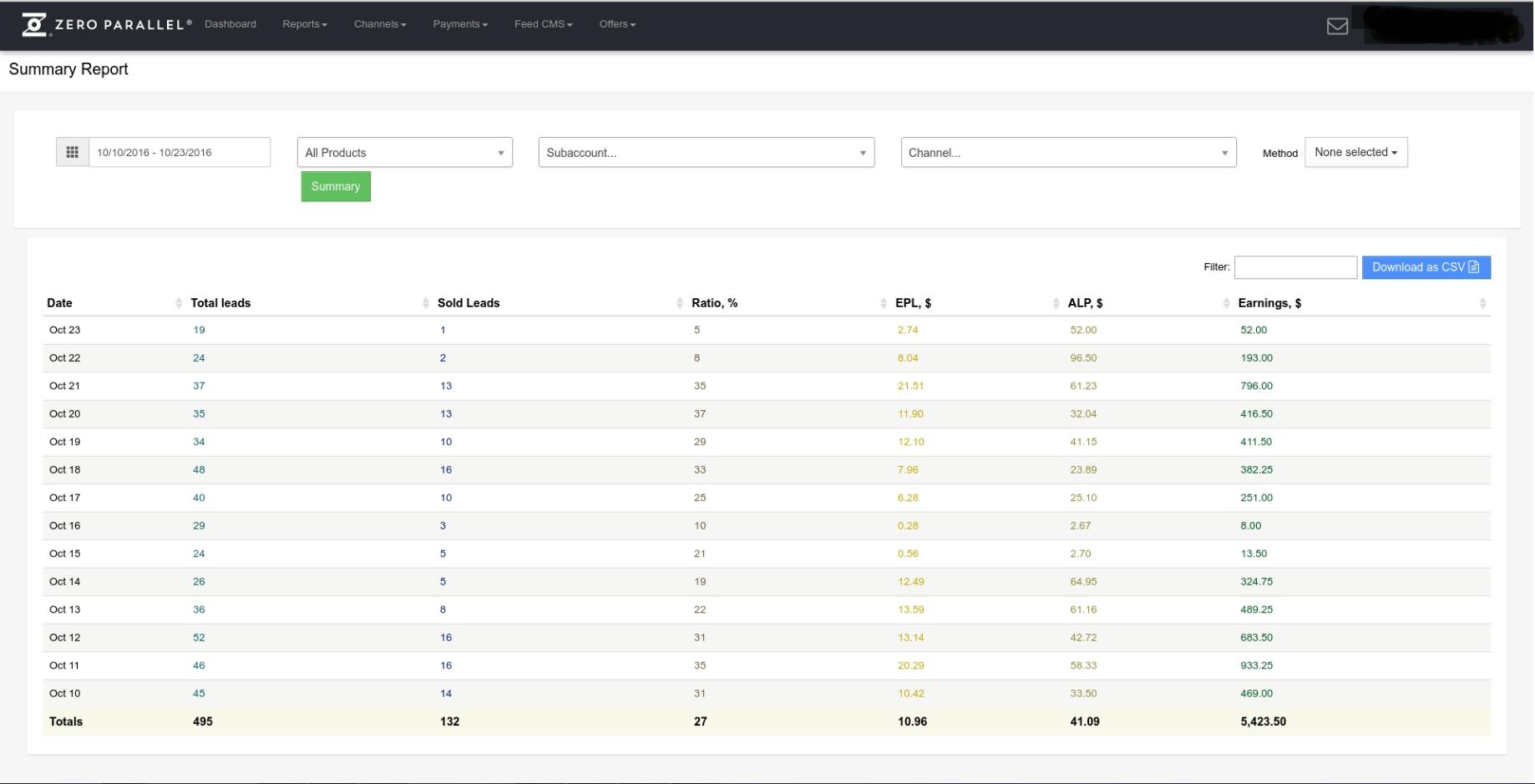Screen dimensions: 1535x784
Task: Click EPL value 21.51
Action: click(x=910, y=386)
